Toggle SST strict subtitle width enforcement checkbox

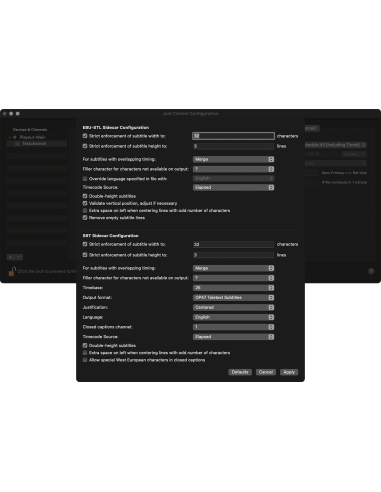coord(85,244)
